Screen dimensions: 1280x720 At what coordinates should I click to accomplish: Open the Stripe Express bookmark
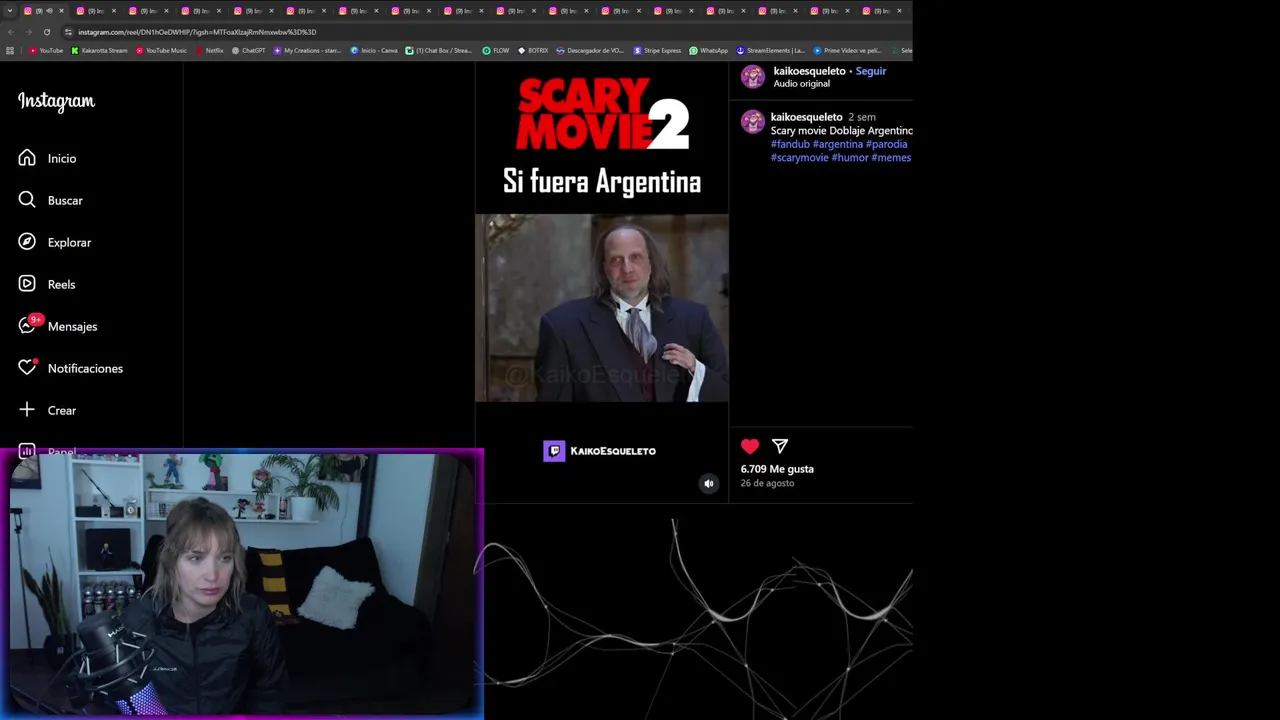(657, 50)
